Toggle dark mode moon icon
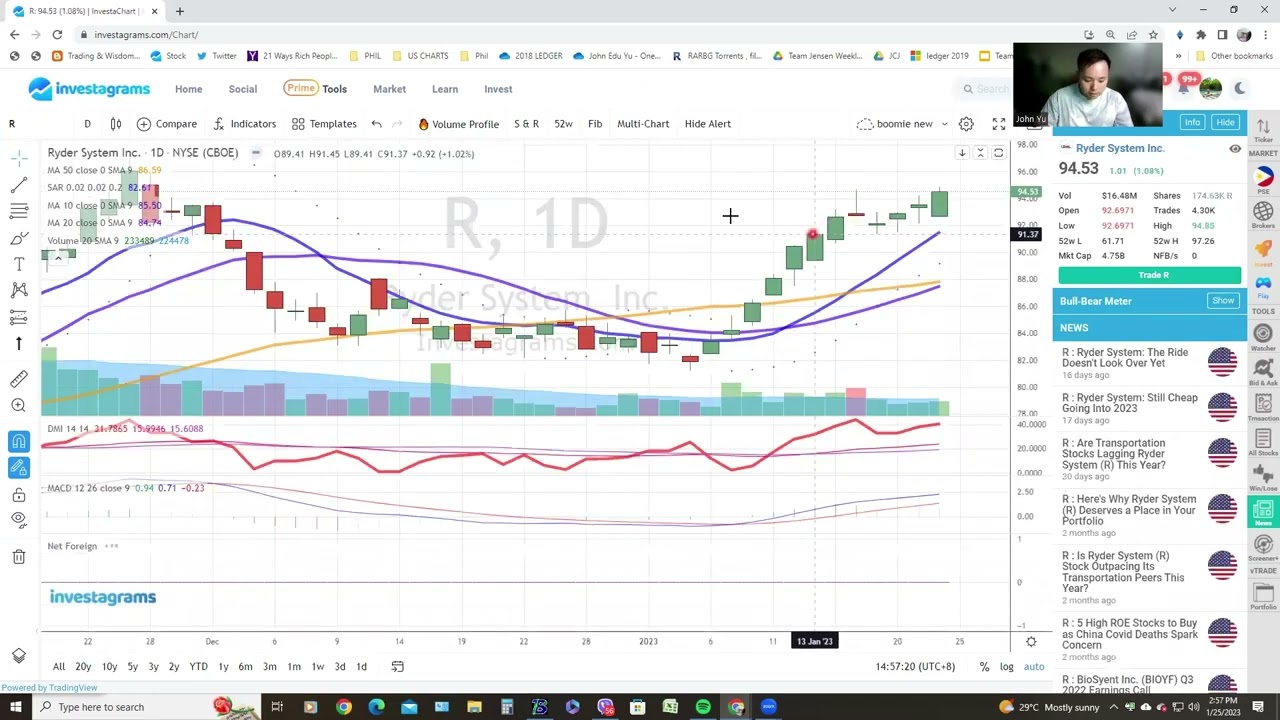The width and height of the screenshot is (1280, 720). (x=1240, y=88)
